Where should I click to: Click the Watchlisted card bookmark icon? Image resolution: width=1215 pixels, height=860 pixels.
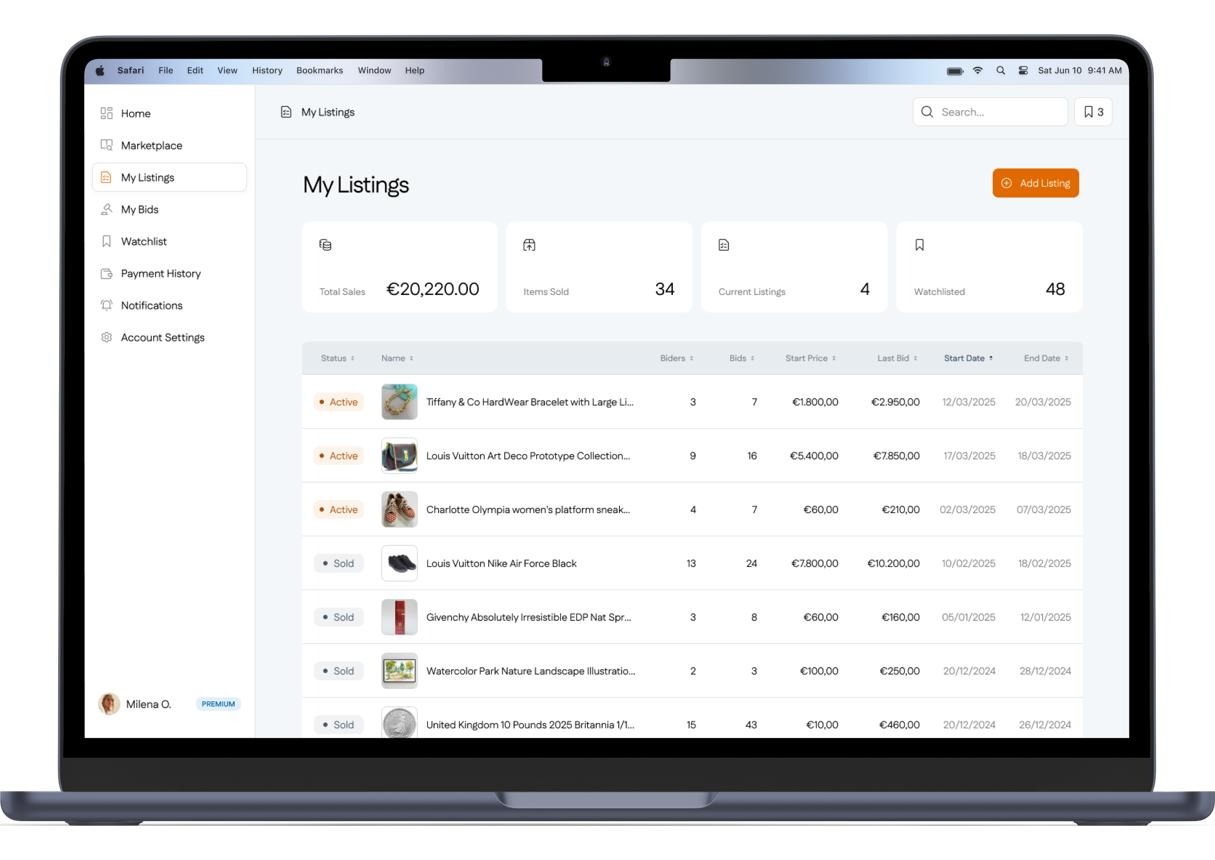(919, 245)
